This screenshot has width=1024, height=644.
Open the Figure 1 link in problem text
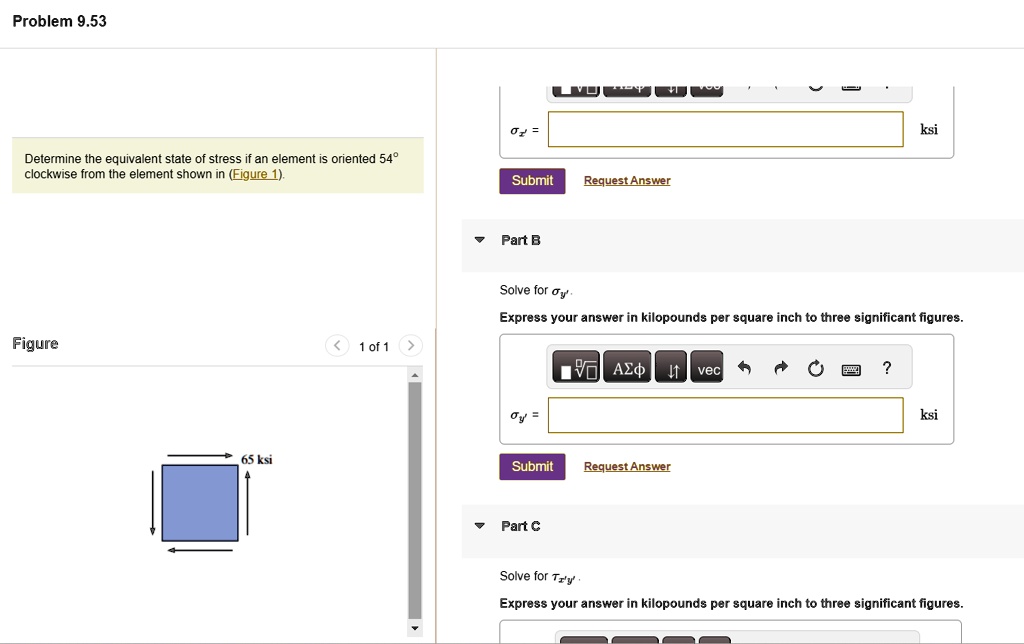tap(256, 174)
